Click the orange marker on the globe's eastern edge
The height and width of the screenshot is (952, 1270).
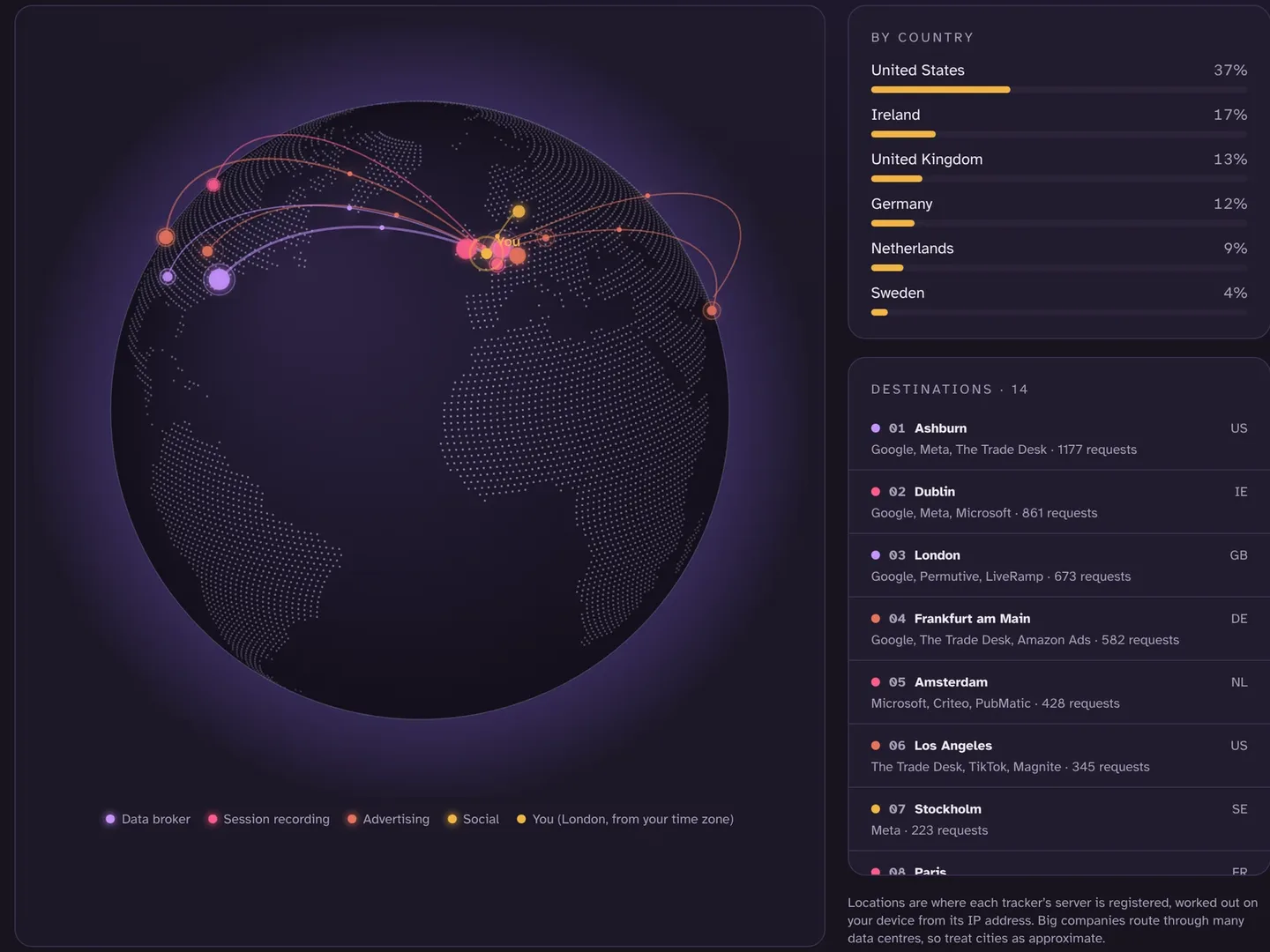coord(712,310)
